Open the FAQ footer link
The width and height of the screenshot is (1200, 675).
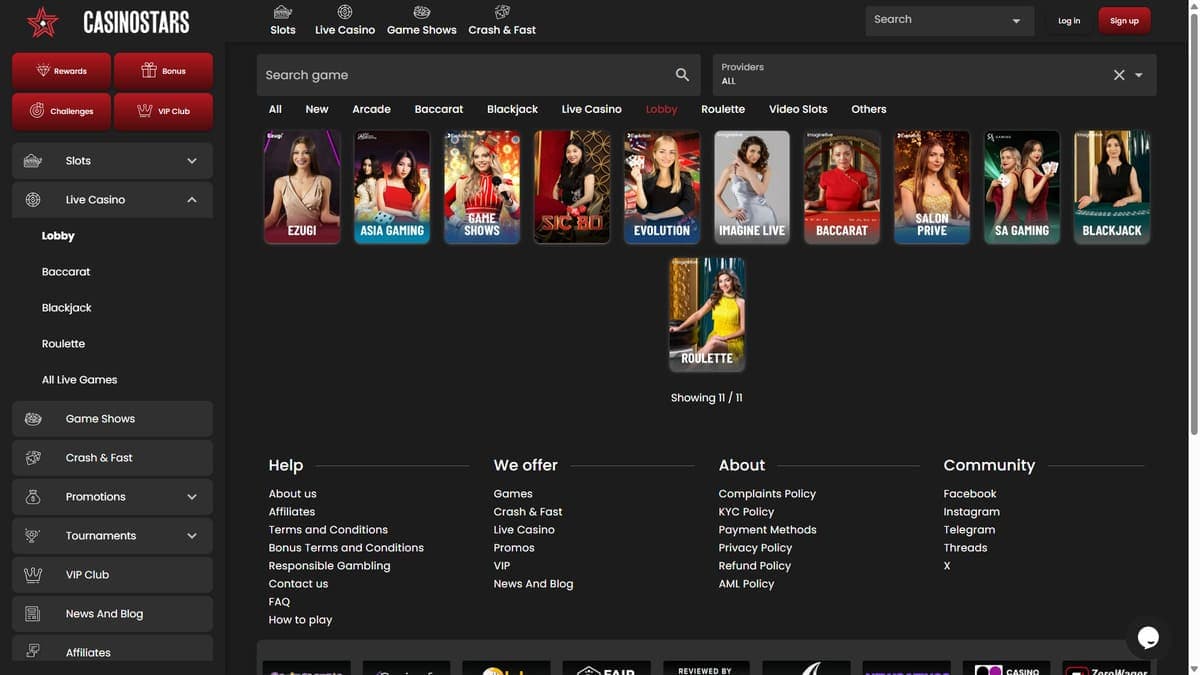coord(279,602)
